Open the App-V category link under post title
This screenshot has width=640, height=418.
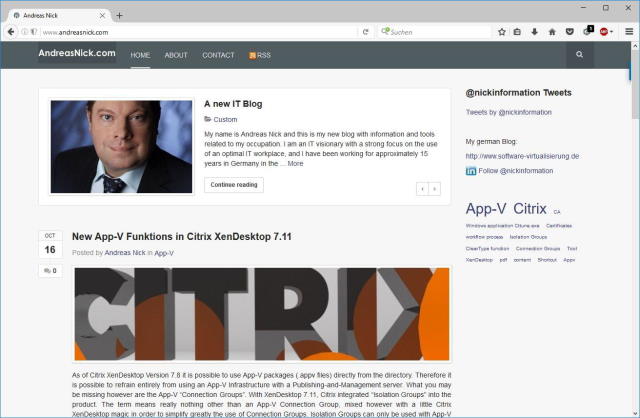coord(164,253)
